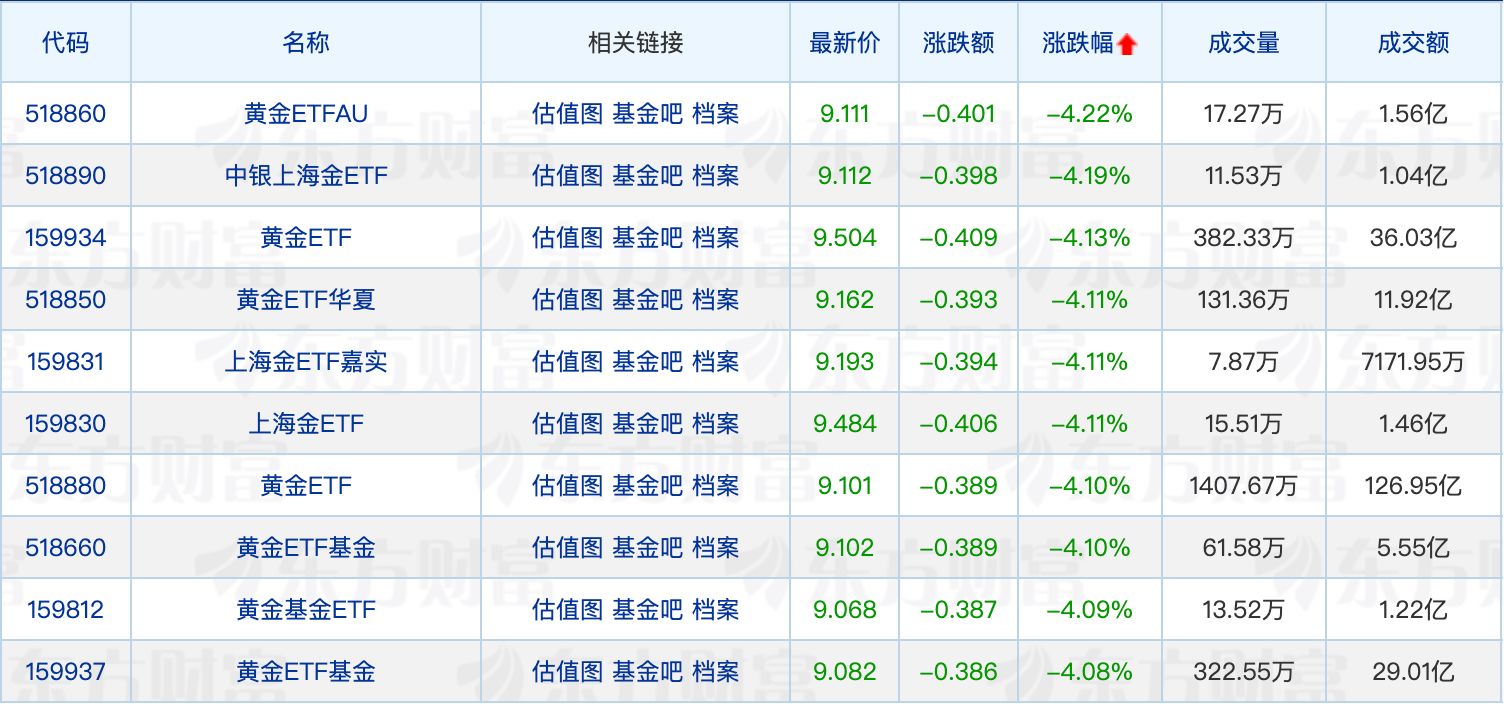
Task: Open 档案 for code 159812
Action: pos(716,610)
